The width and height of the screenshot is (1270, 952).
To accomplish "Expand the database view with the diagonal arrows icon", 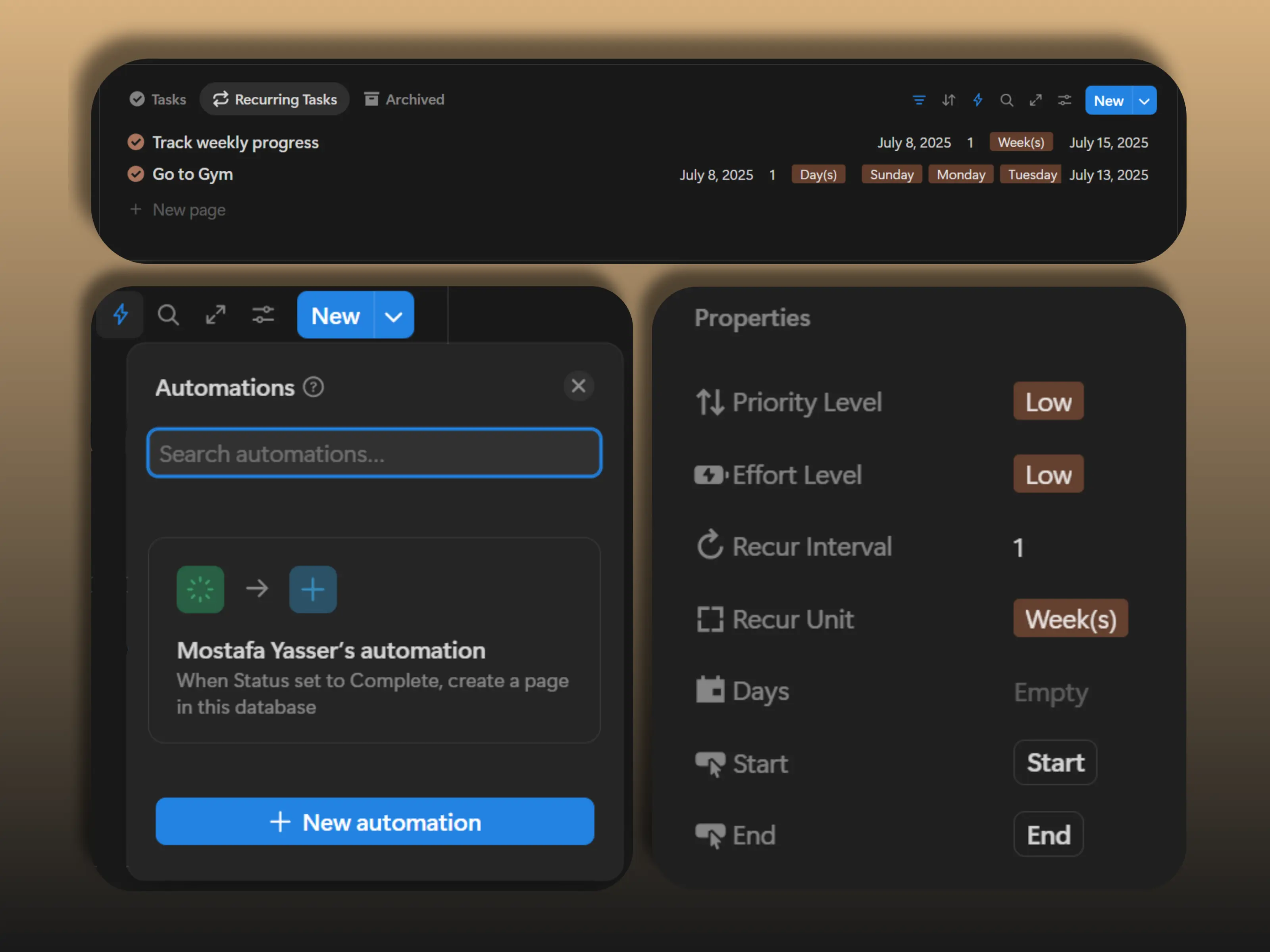I will click(1036, 100).
